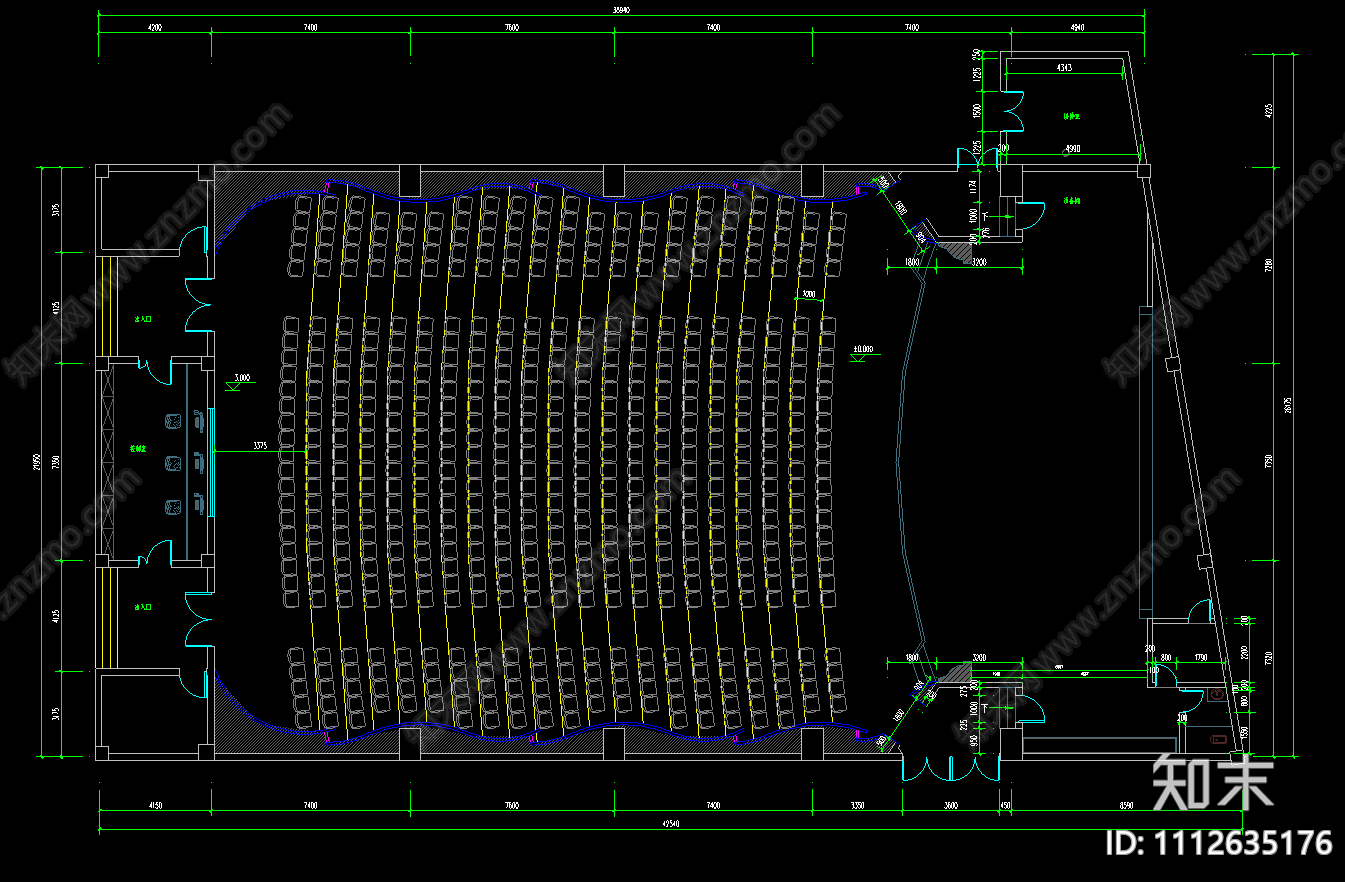Select the 1790 dimension text
Screen dimensions: 1345x882
point(1201,657)
